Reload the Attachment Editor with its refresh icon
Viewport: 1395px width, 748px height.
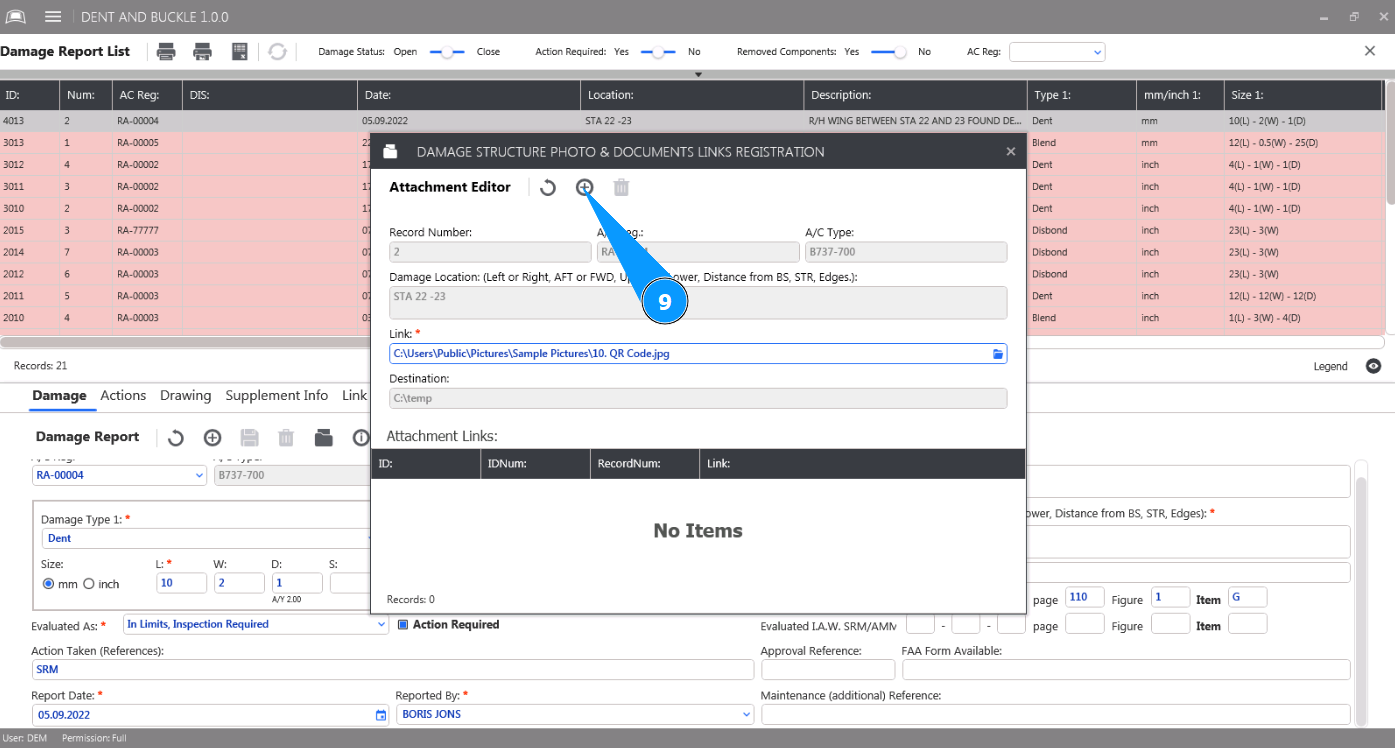(x=548, y=187)
